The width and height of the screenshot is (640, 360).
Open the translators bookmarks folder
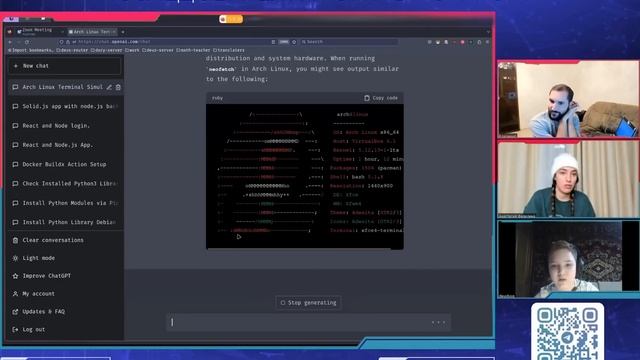pyautogui.click(x=229, y=50)
